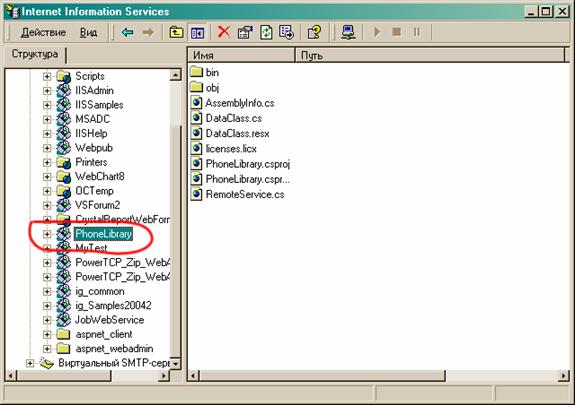
Task: Select the PhoneLibrary tree item
Action: [x=103, y=234]
